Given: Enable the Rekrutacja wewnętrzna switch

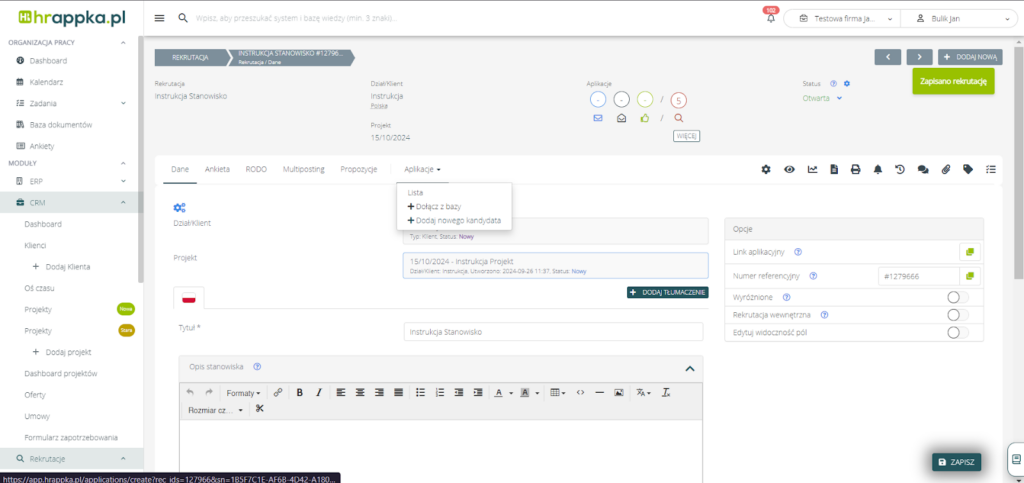Looking at the screenshot, I should pyautogui.click(x=956, y=314).
